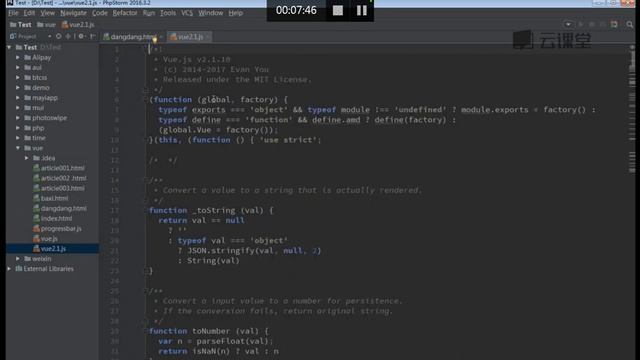Open the Help menu
The width and height of the screenshot is (640, 360).
[236, 13]
